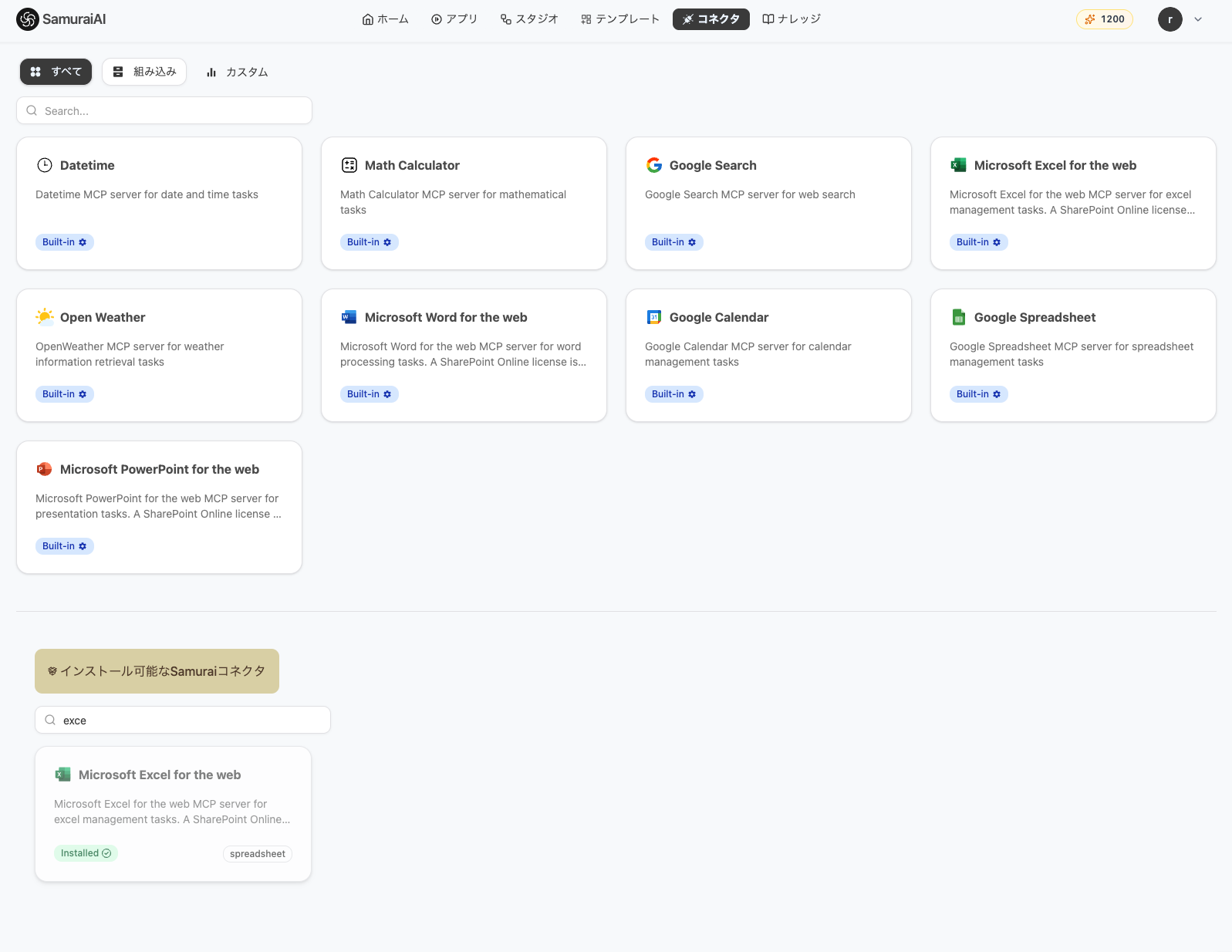Viewport: 1232px width, 952px height.
Task: Switch to the 組み込み filter tab
Action: point(144,72)
